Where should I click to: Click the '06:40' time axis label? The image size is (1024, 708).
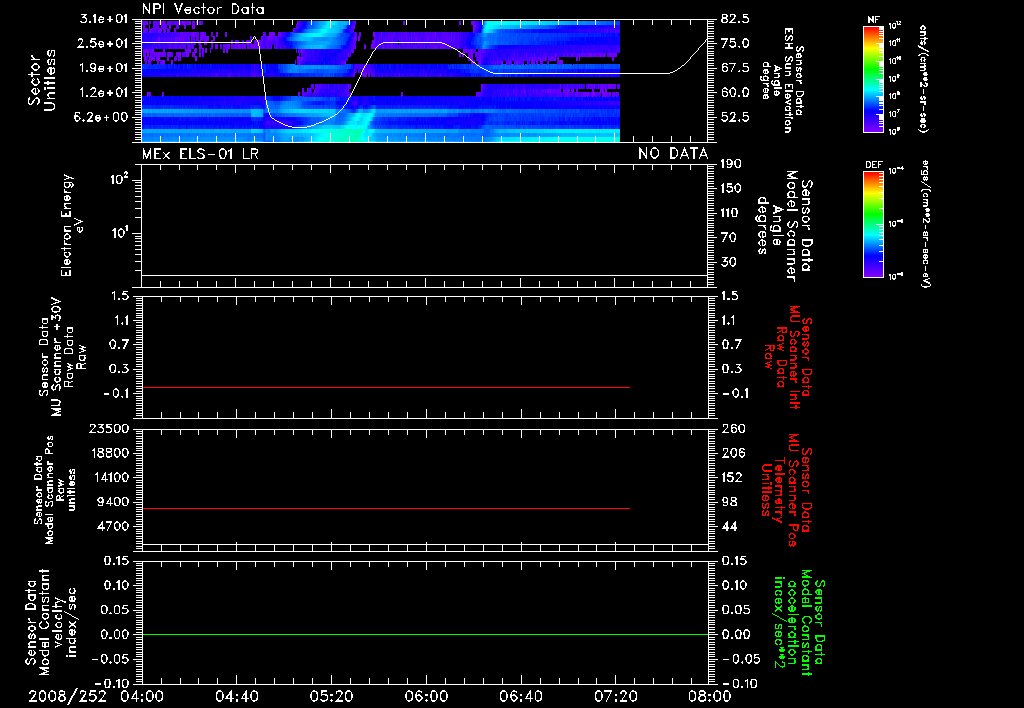pyautogui.click(x=520, y=696)
